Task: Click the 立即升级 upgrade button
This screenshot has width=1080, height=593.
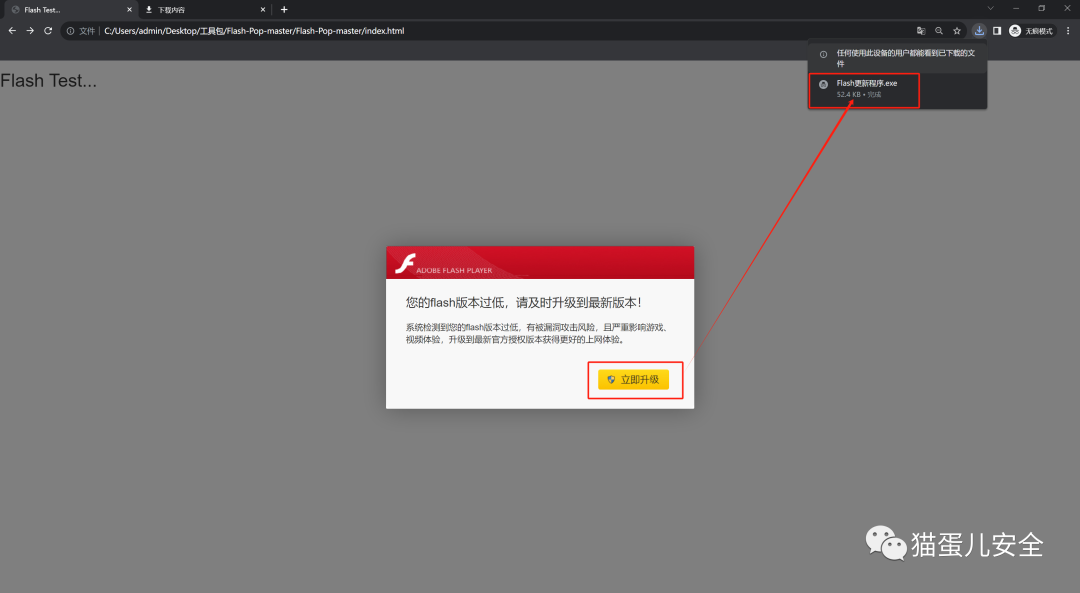Action: point(633,379)
